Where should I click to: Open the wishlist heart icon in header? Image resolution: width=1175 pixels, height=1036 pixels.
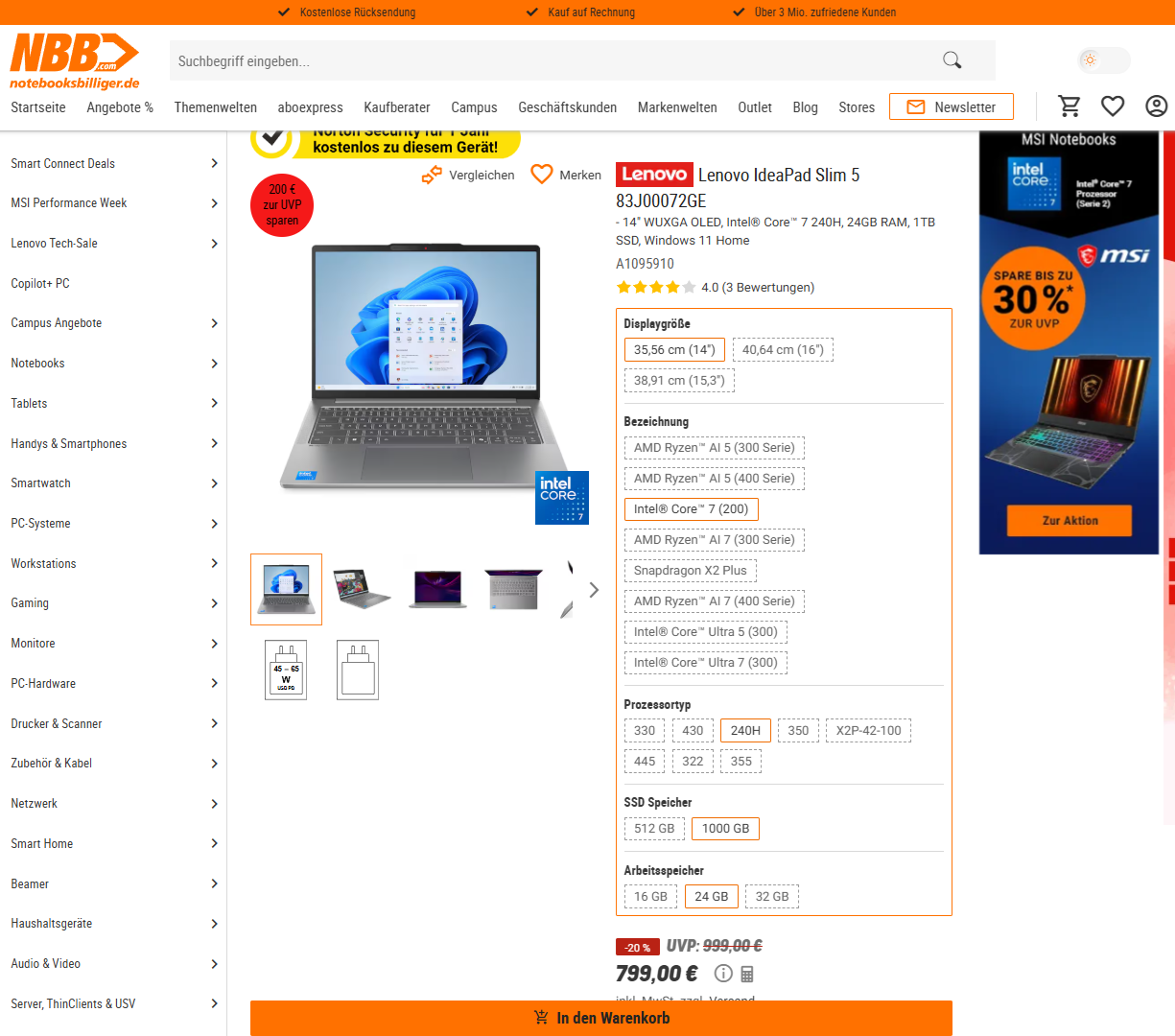(1113, 106)
